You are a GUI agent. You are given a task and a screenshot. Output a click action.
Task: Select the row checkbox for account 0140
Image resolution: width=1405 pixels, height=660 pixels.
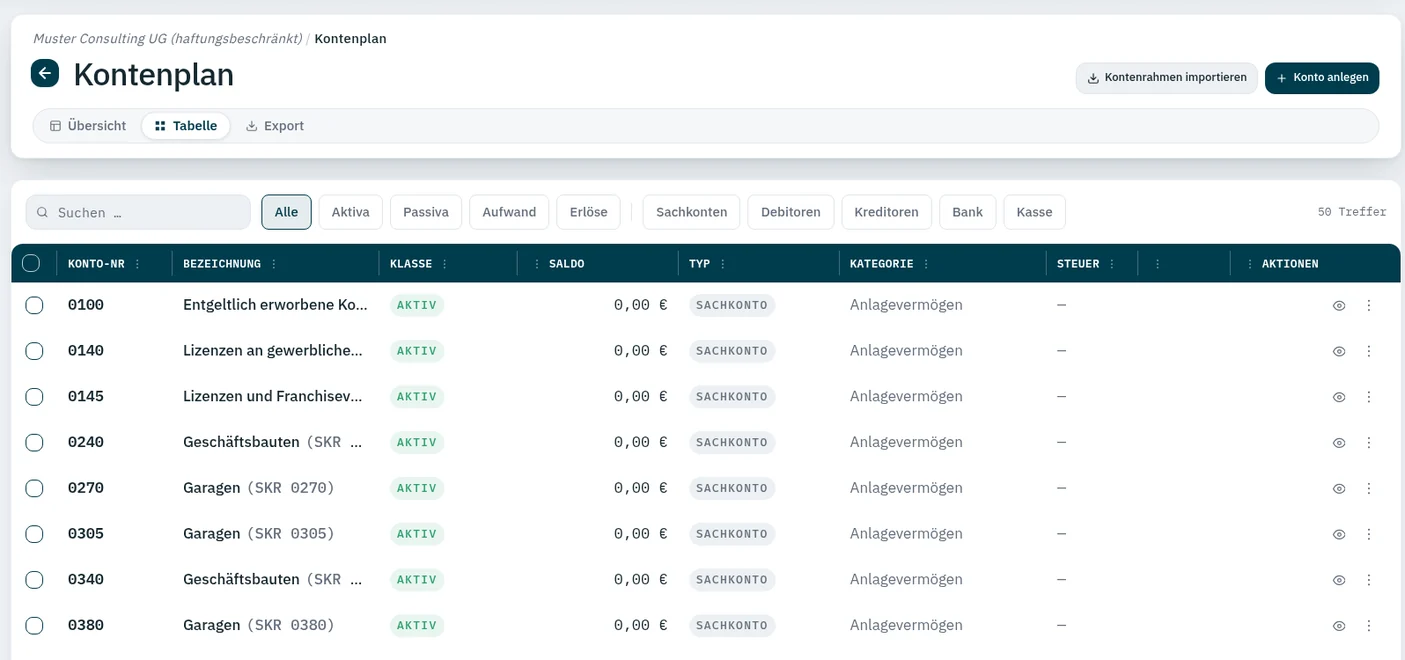34,351
